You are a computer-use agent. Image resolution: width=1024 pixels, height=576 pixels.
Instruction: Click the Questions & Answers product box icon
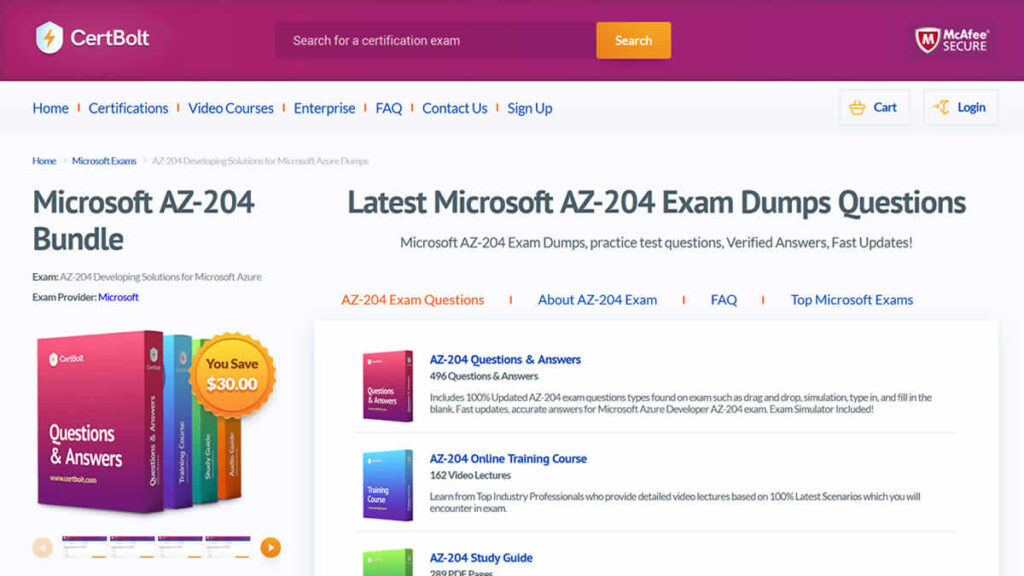388,386
